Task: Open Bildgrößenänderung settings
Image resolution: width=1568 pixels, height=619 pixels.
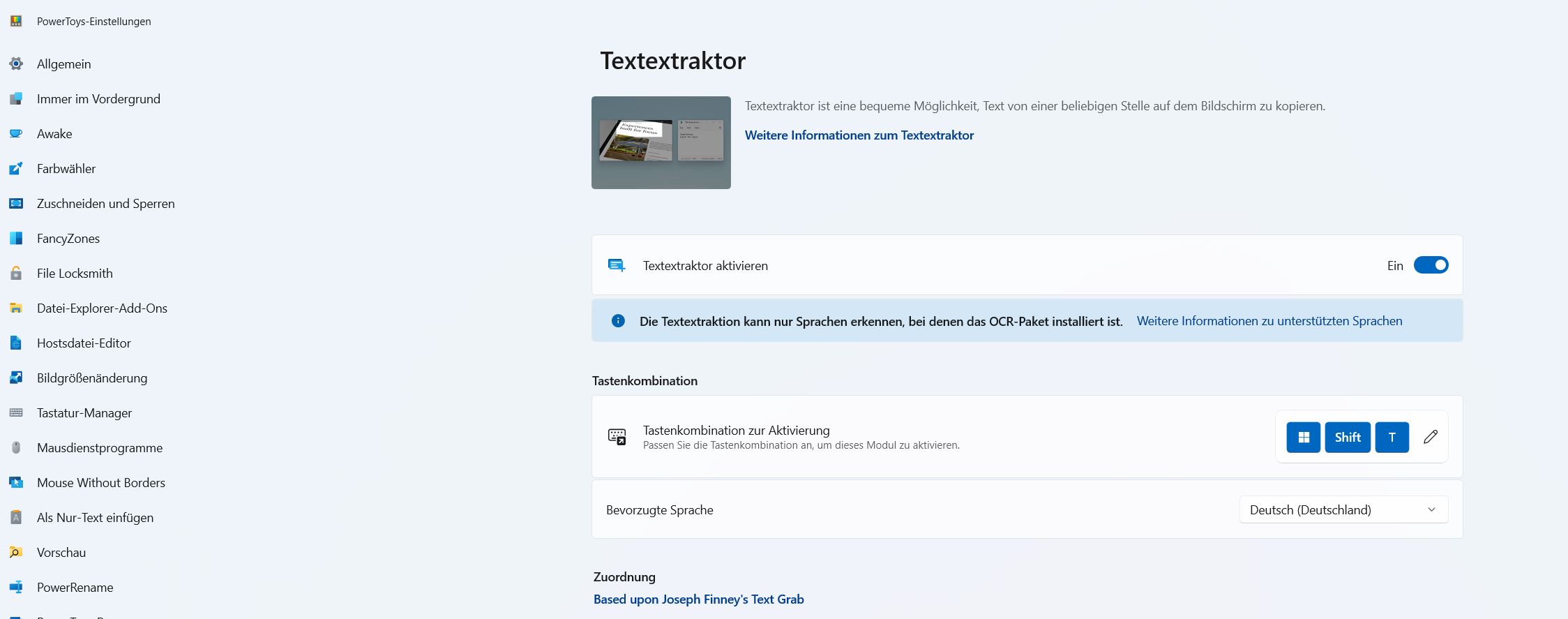Action: pos(92,378)
